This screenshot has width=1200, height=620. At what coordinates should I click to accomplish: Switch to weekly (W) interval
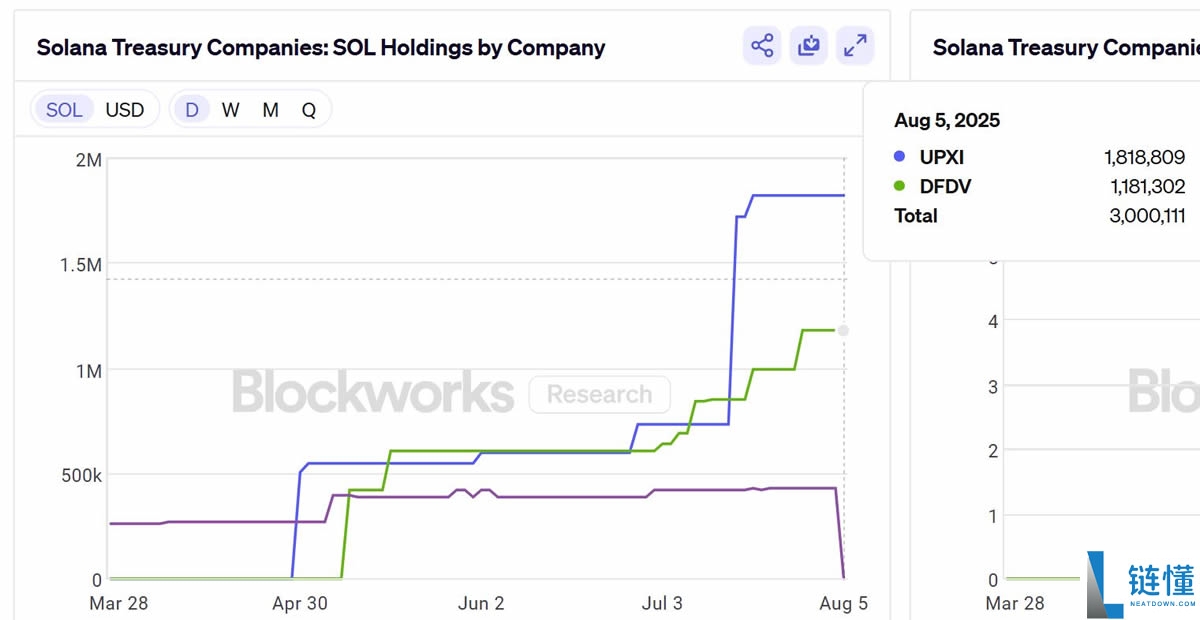(230, 110)
